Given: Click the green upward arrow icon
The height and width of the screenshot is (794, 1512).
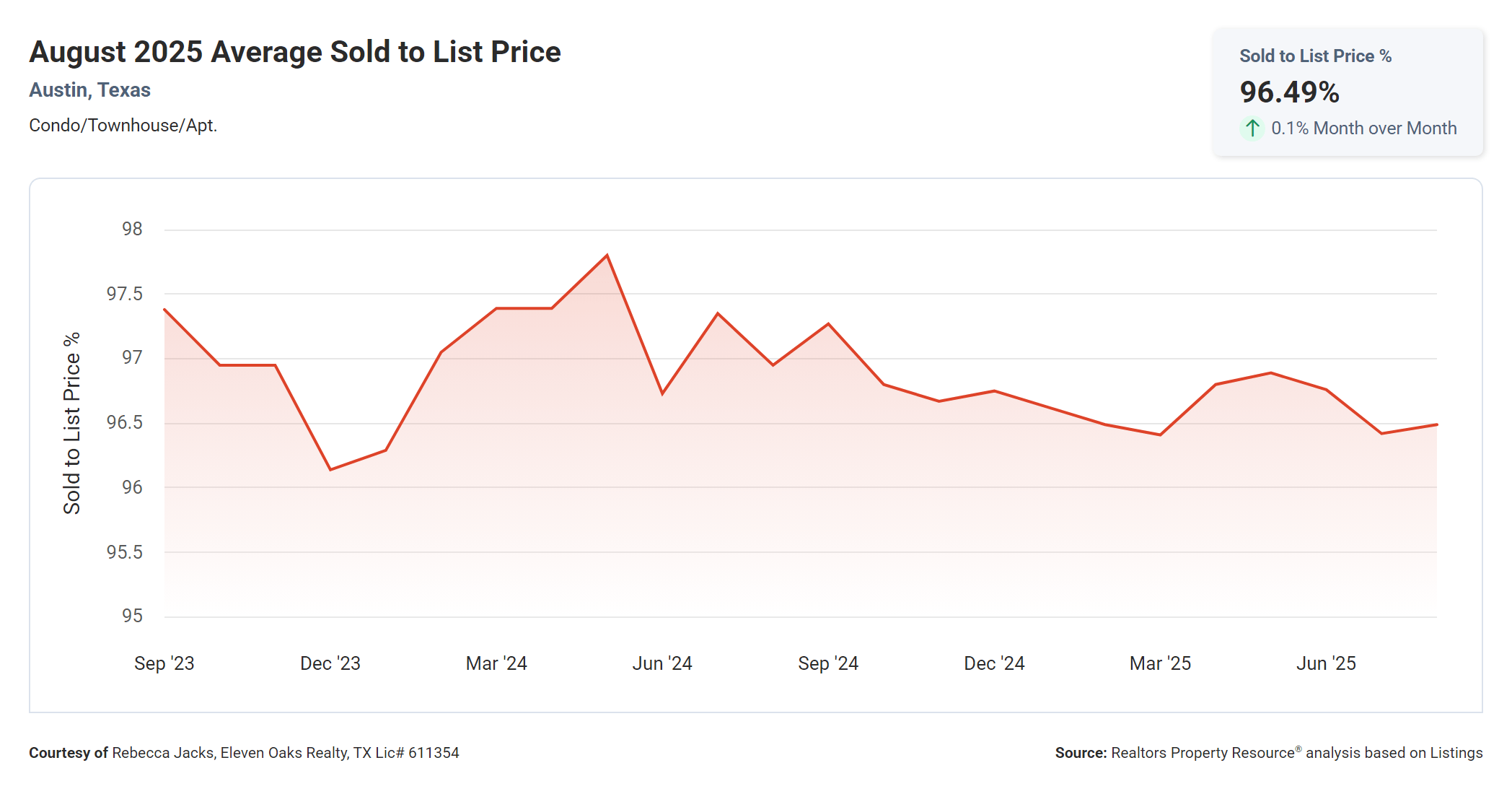Looking at the screenshot, I should point(1252,128).
